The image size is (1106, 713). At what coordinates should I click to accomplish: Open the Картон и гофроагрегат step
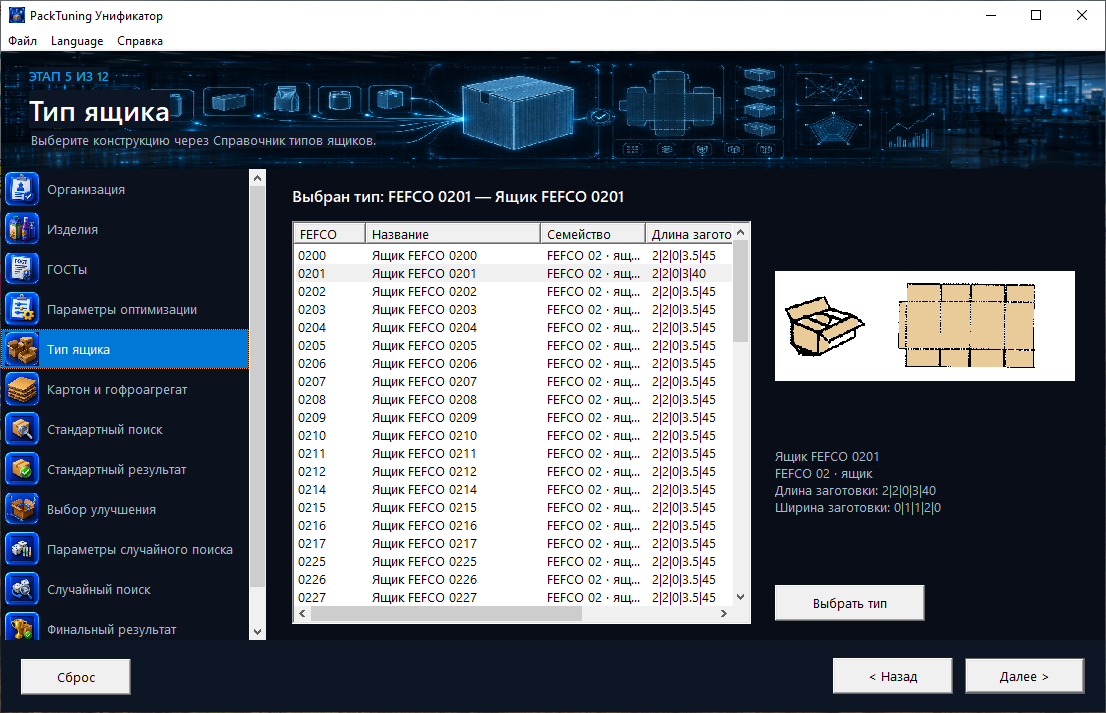(x=126, y=389)
